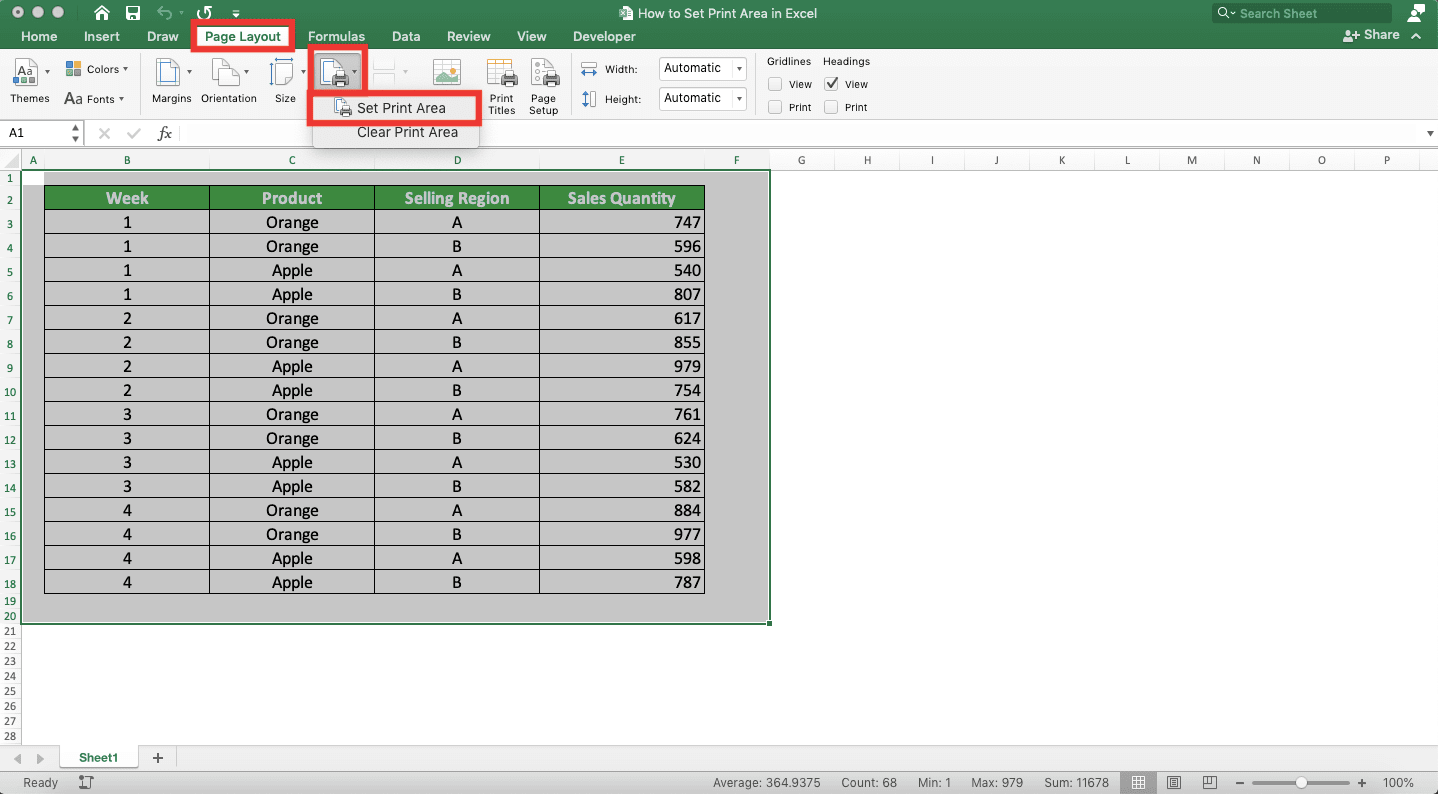Select column G header
1438x794 pixels.
[x=802, y=160]
